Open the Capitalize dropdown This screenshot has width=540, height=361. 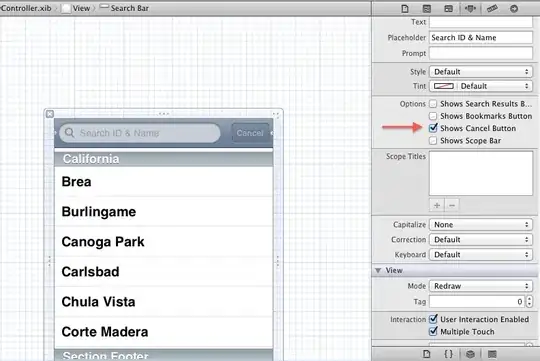[481, 225]
